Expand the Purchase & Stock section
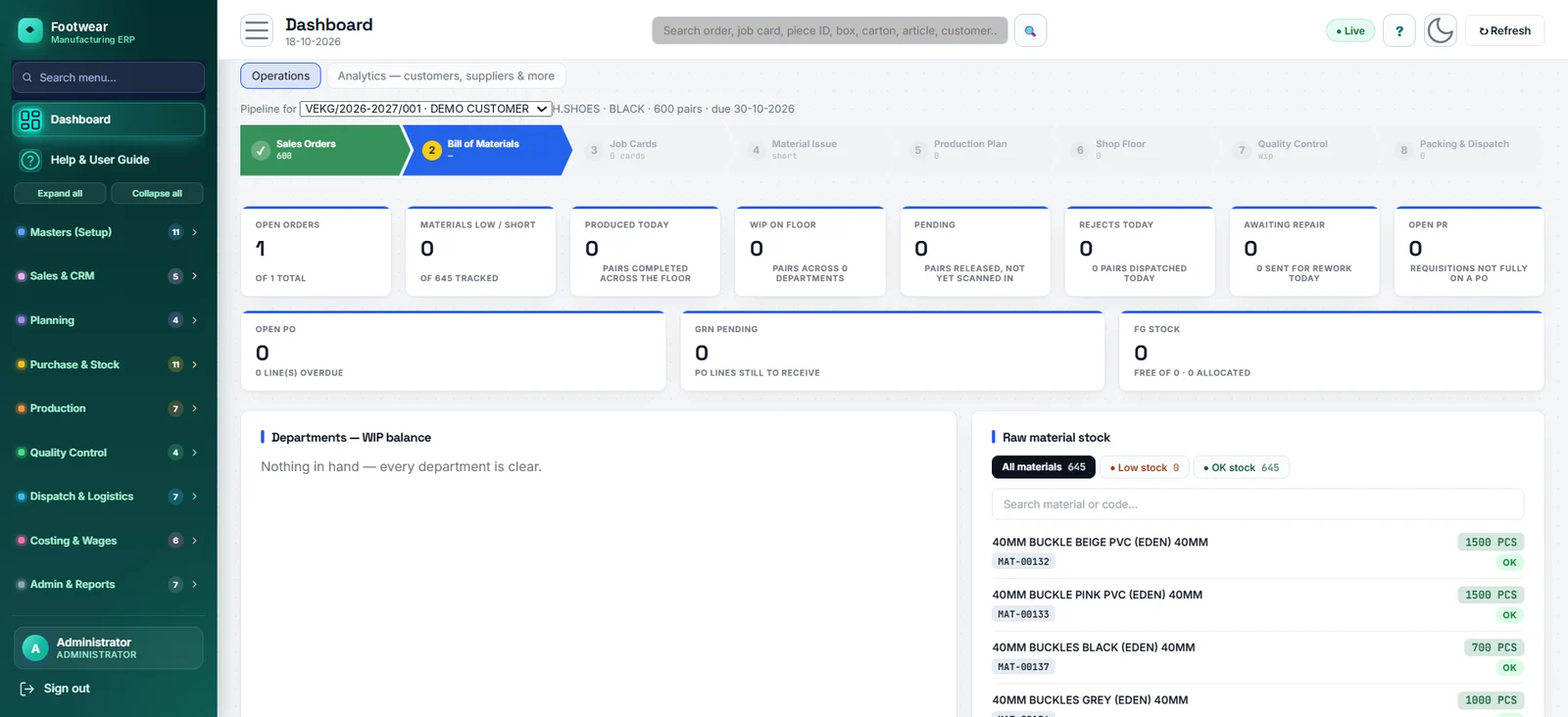Viewport: 1568px width, 717px height. pos(108,364)
